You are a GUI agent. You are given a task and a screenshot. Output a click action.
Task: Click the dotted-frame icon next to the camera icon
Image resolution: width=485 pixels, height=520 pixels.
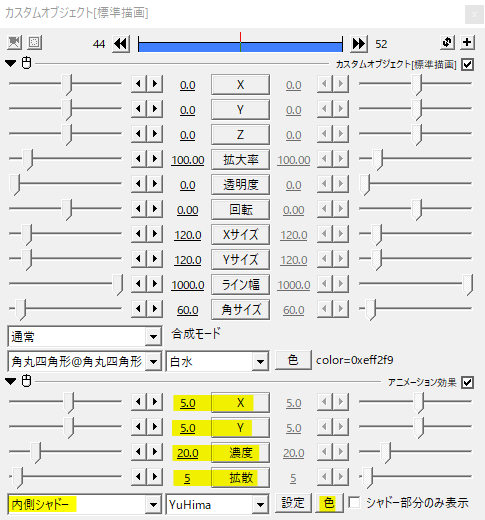click(34, 43)
